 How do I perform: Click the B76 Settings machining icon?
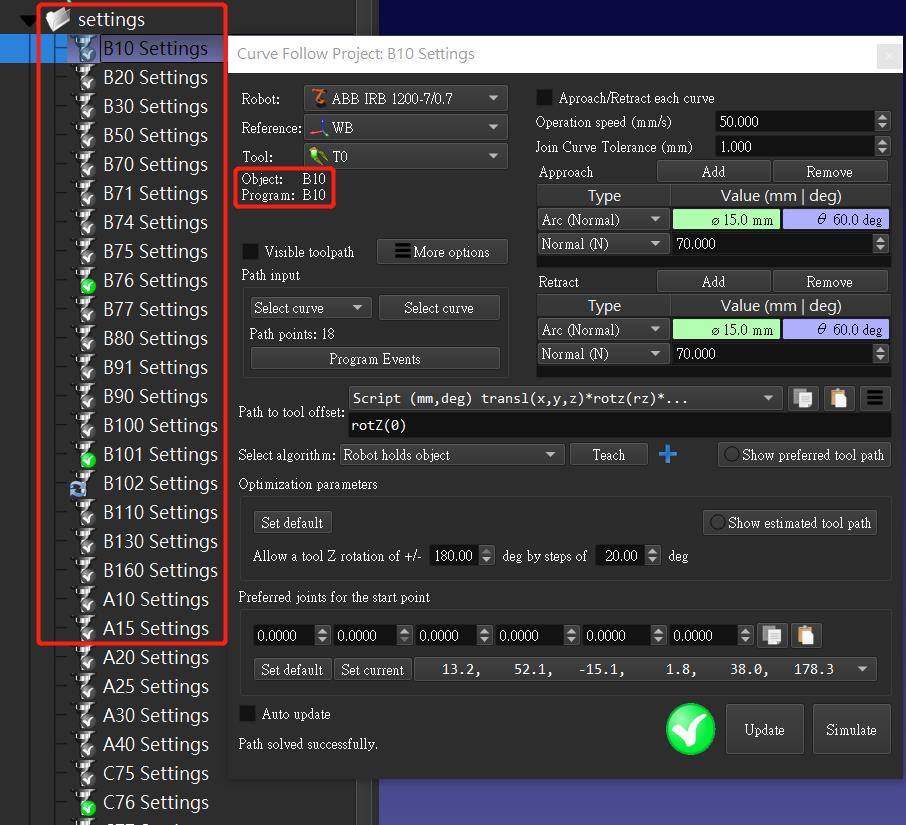pos(86,281)
